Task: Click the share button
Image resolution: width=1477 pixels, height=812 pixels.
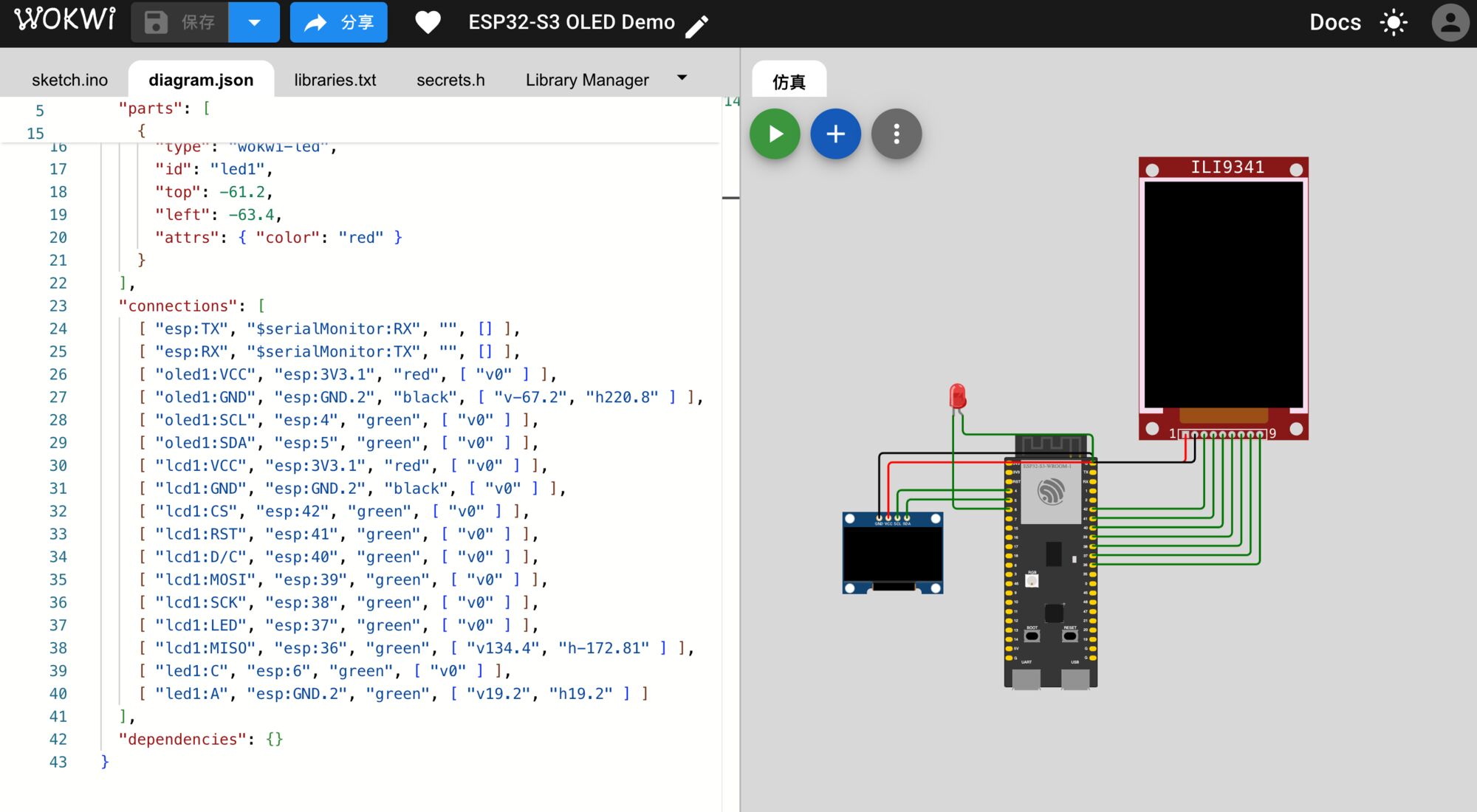Action: (x=338, y=22)
